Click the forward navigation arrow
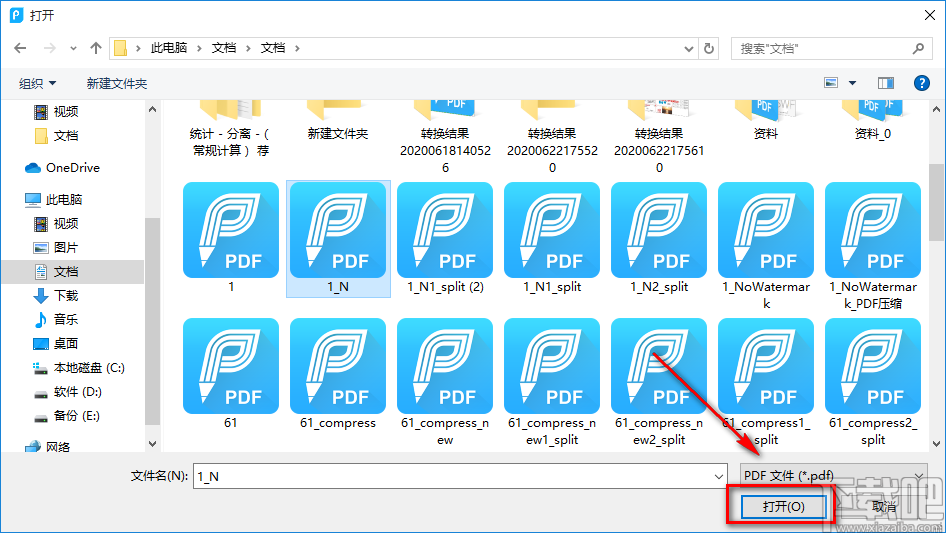Image resolution: width=946 pixels, height=533 pixels. coord(49,48)
